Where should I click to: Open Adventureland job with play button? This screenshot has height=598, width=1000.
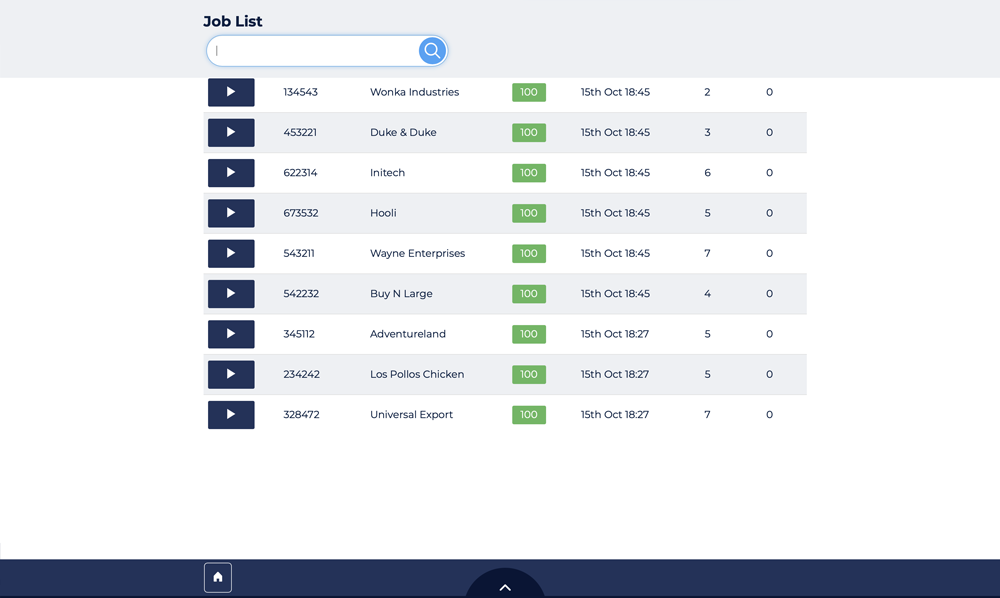[x=231, y=334]
